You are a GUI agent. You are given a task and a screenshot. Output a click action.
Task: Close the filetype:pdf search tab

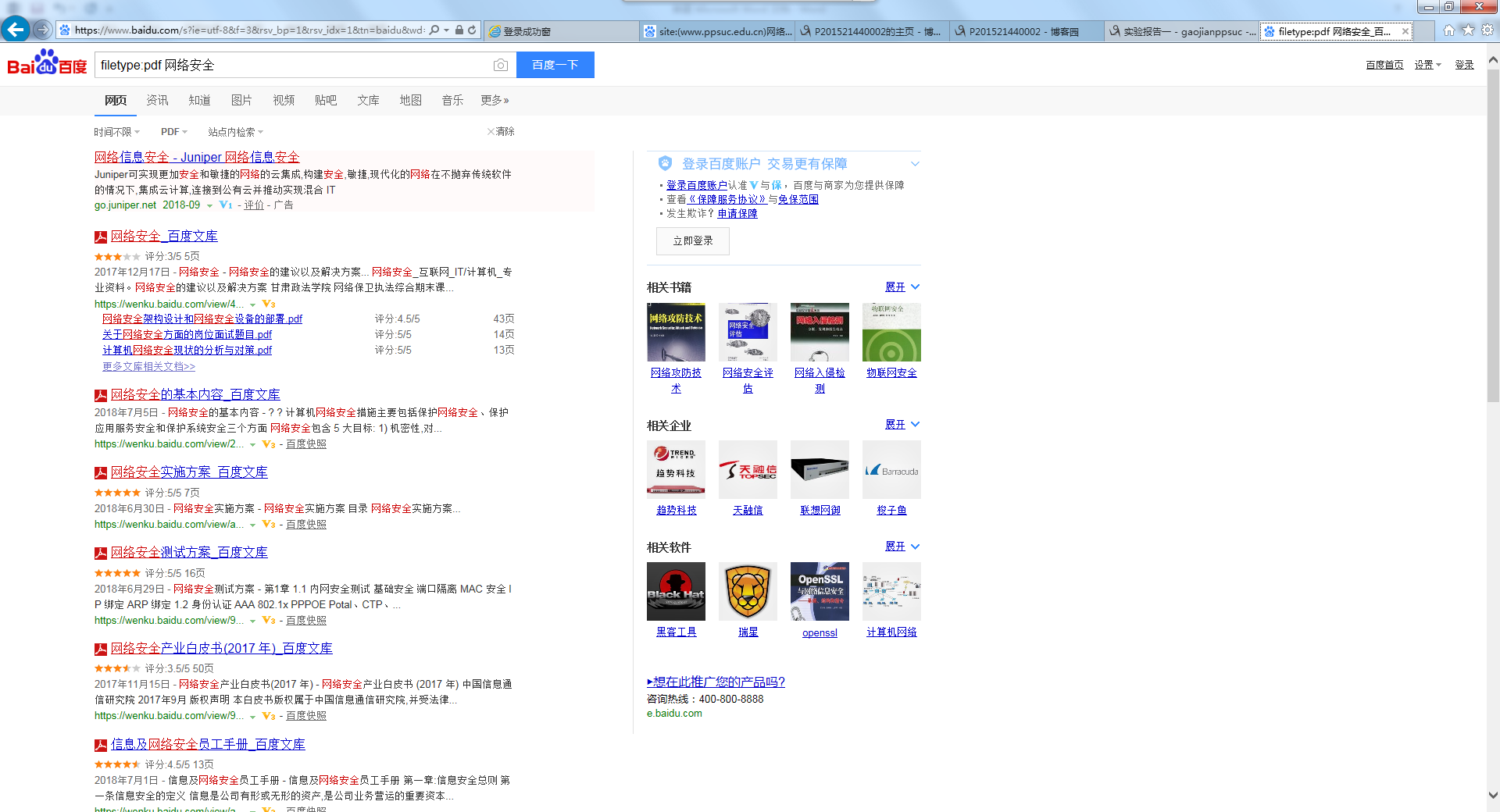pyautogui.click(x=1405, y=31)
